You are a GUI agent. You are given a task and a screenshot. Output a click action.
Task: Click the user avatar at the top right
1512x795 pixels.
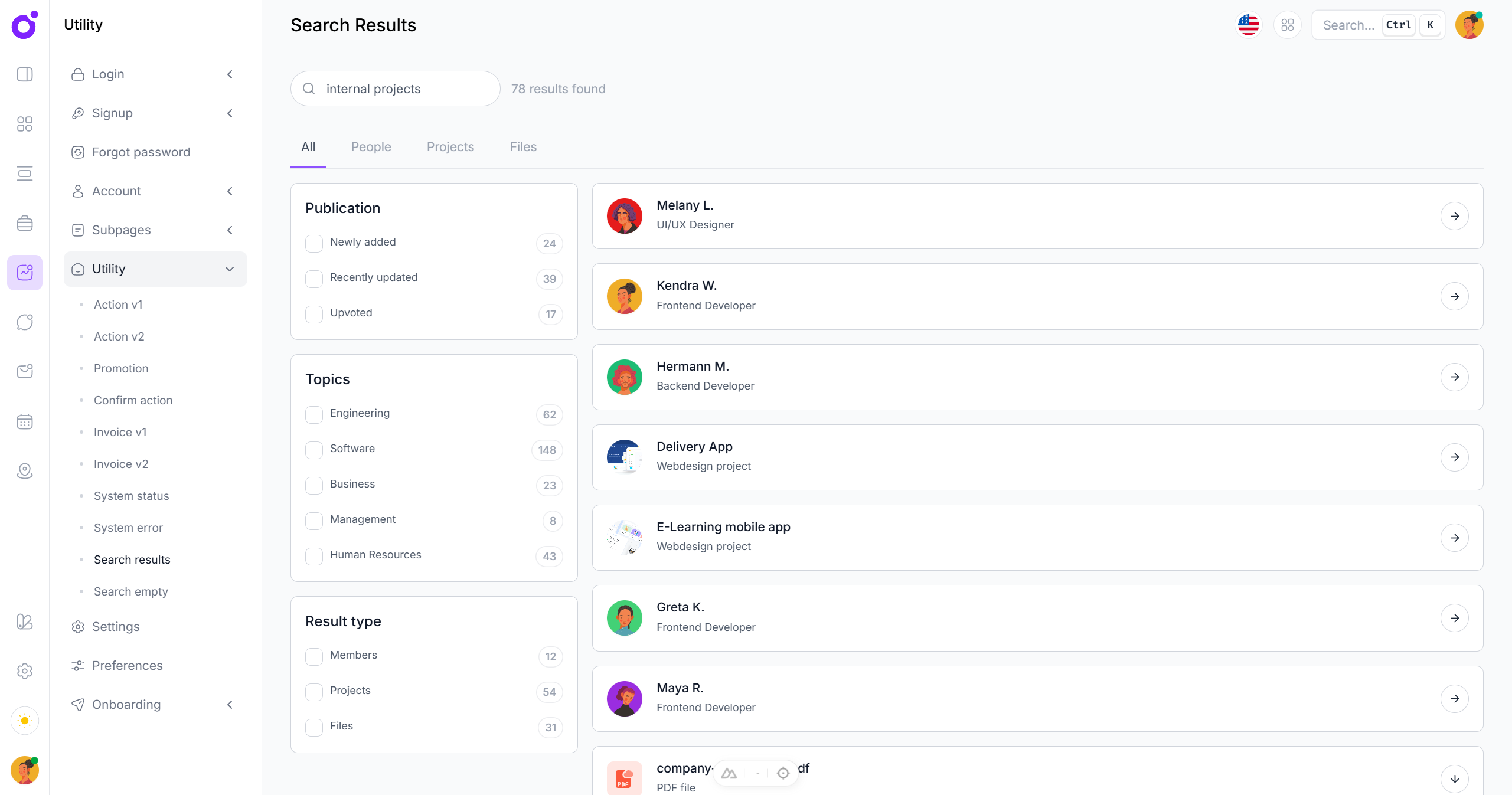coord(1469,25)
